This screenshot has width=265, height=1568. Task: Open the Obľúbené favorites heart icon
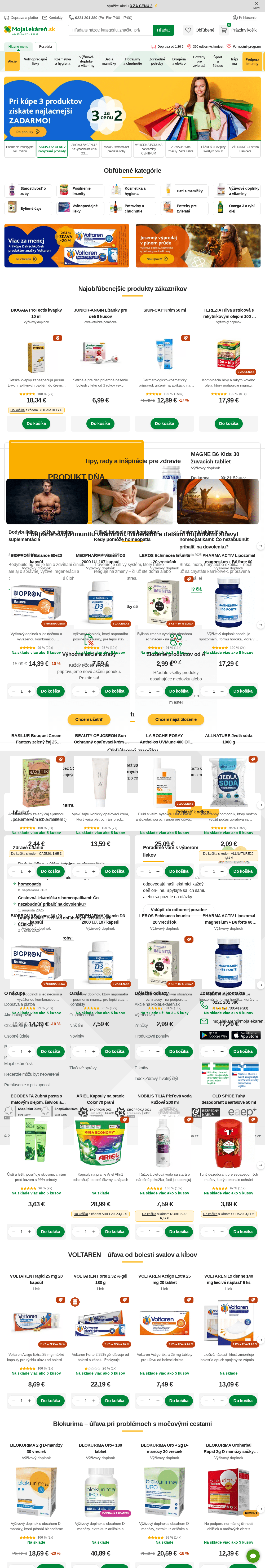click(x=188, y=30)
